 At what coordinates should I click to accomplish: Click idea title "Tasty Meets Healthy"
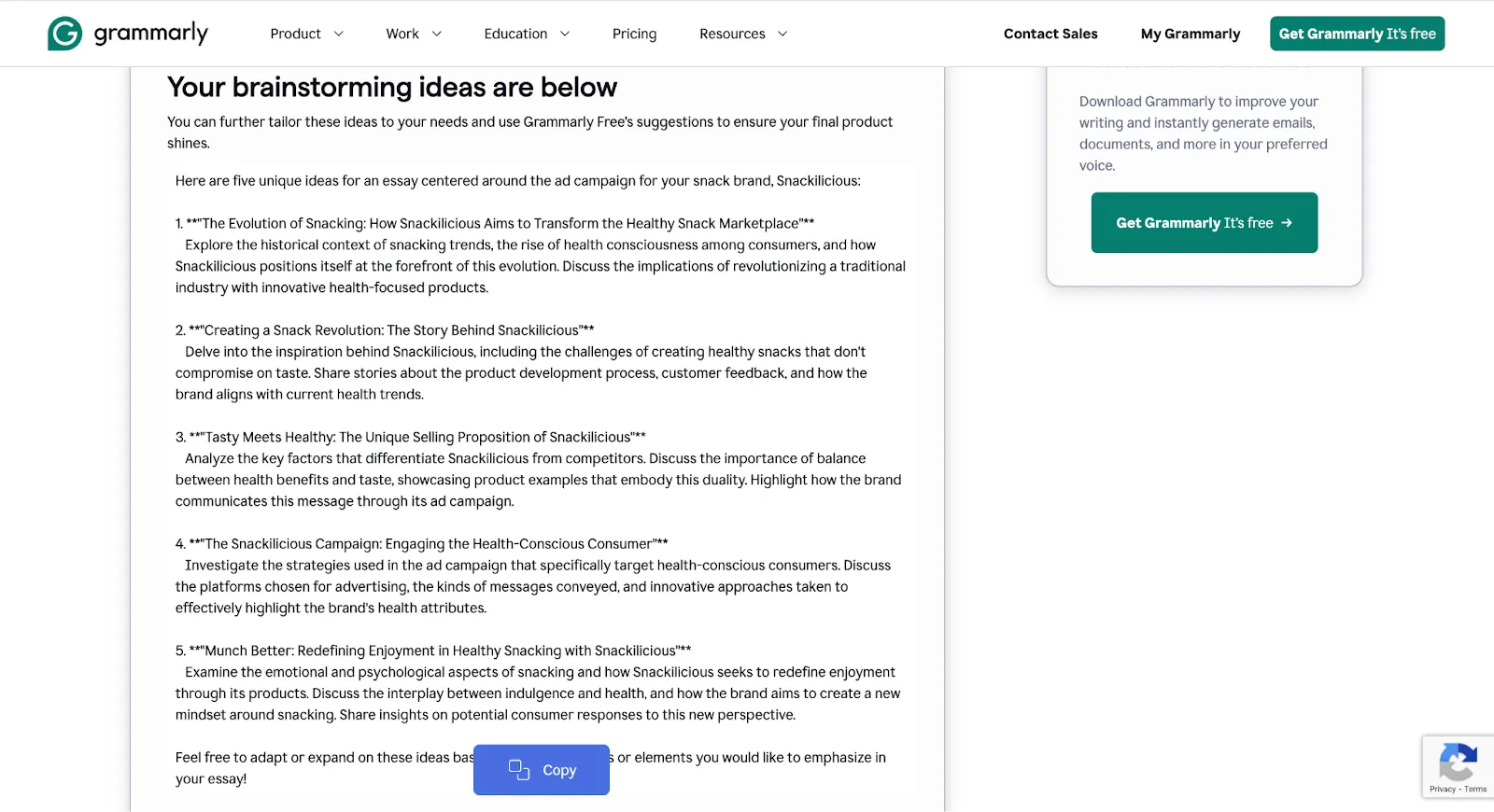click(270, 437)
